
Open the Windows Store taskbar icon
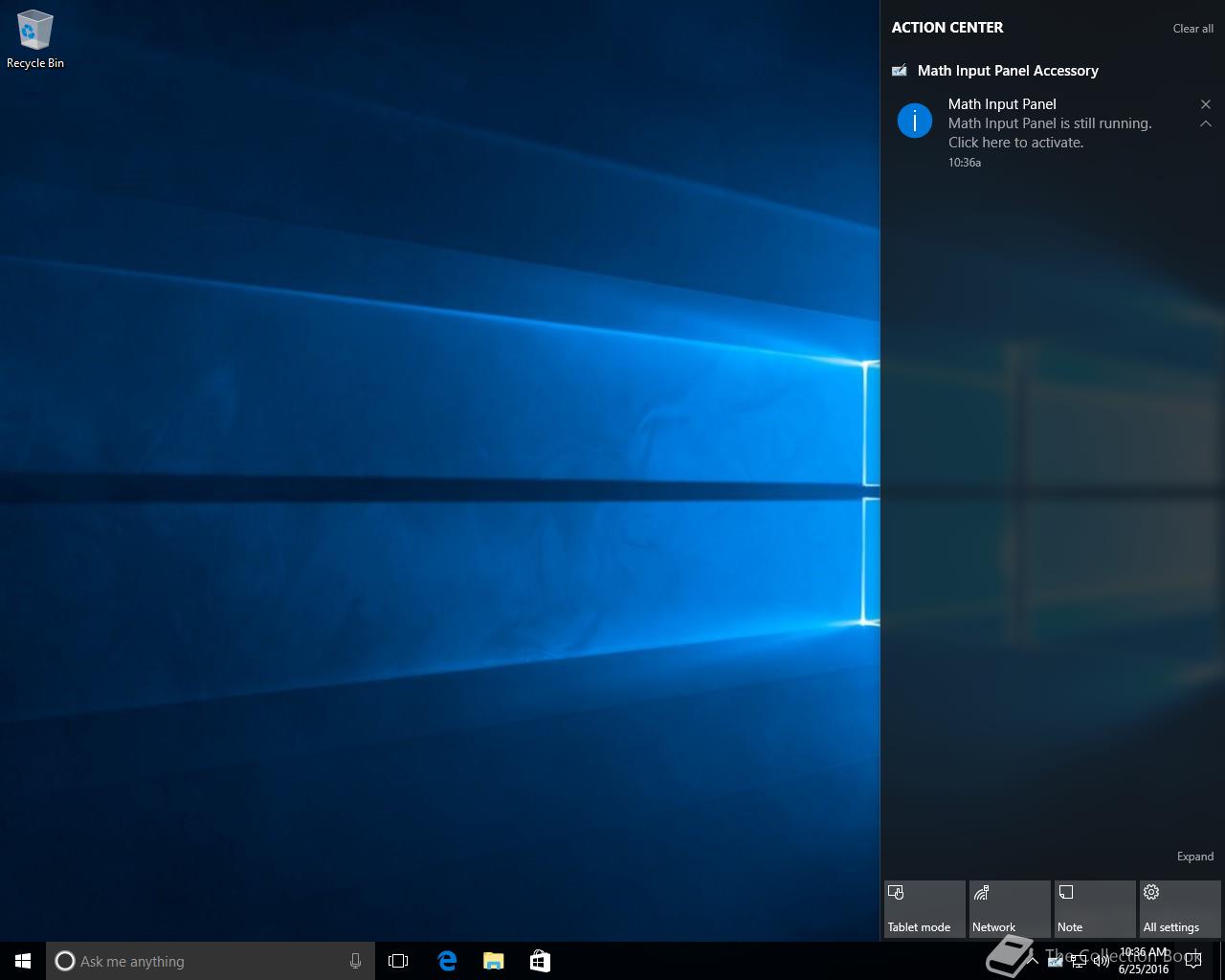(540, 961)
